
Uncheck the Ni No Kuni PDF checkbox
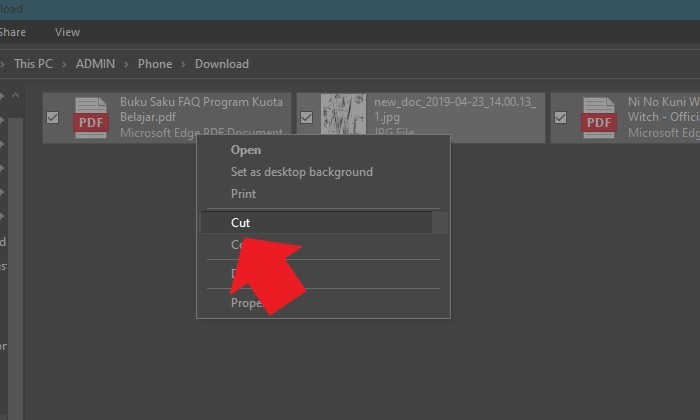click(561, 118)
